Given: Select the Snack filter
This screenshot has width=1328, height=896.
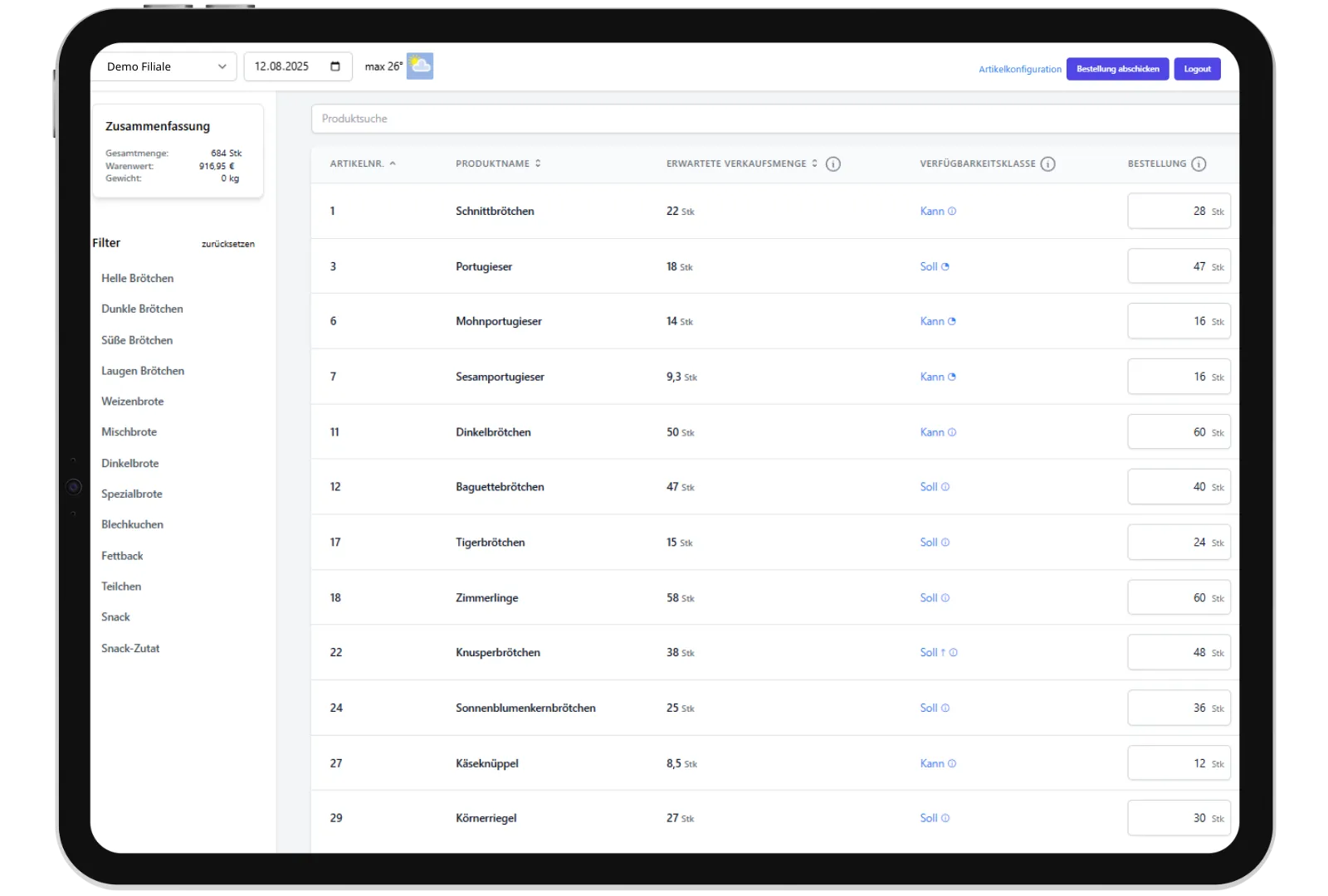Looking at the screenshot, I should pyautogui.click(x=115, y=617).
